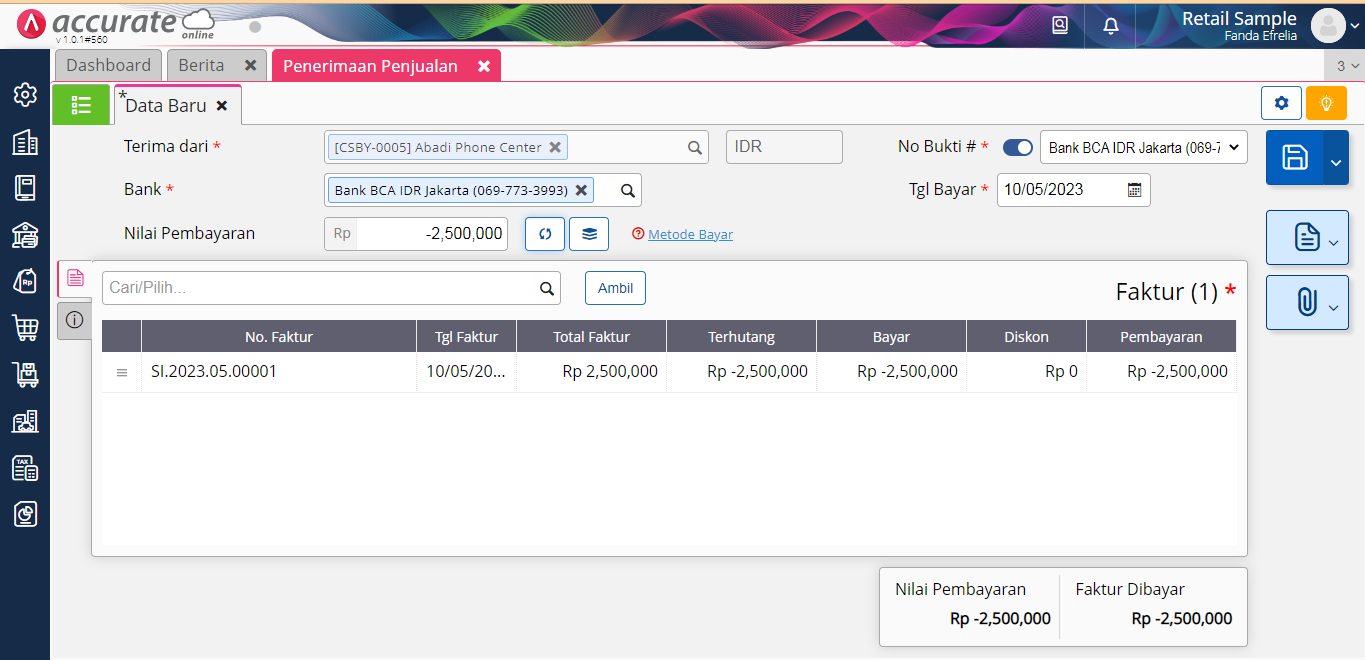Click the Ambil button
The height and width of the screenshot is (660, 1365).
tap(615, 288)
